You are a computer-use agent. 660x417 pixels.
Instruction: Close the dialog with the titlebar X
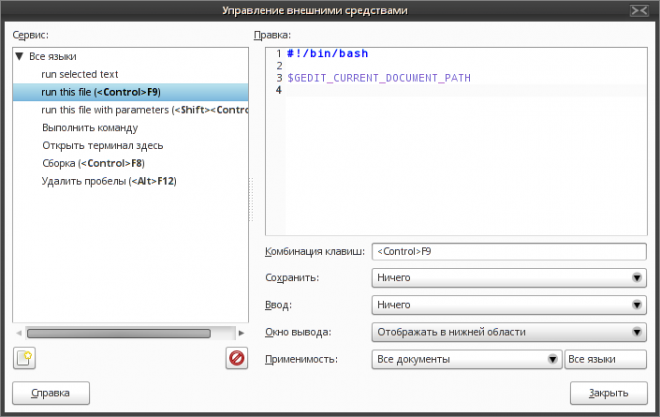(x=638, y=10)
